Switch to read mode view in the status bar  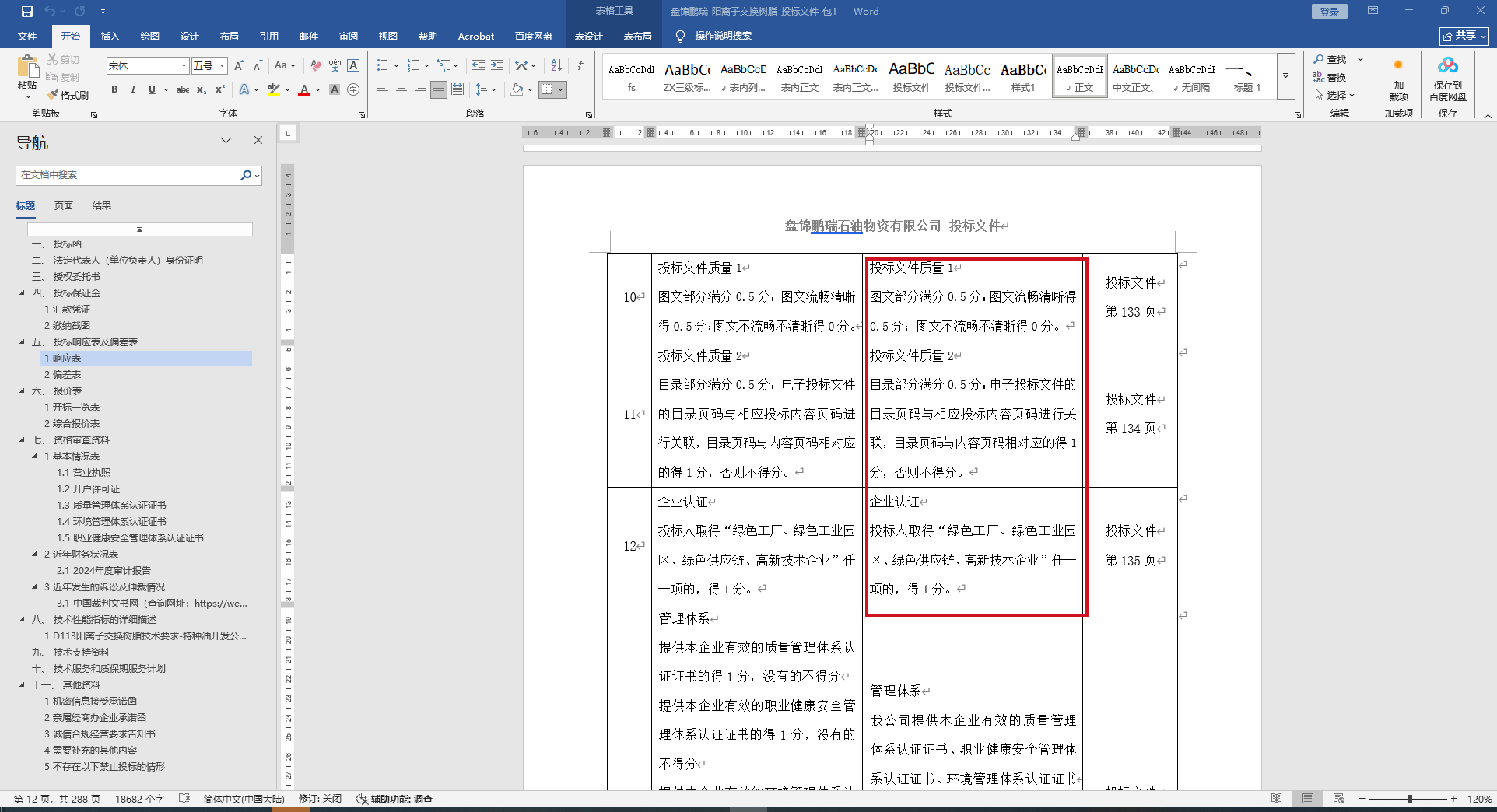coord(1276,799)
